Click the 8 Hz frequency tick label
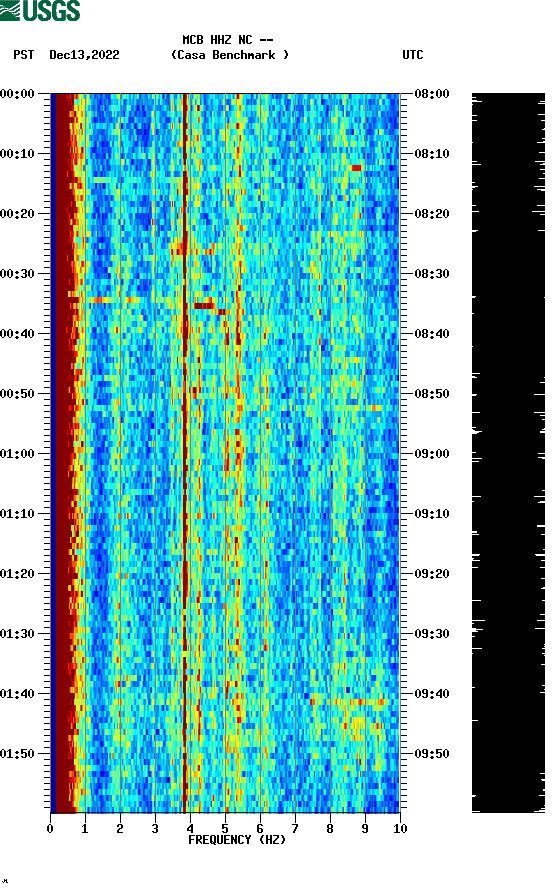The image size is (552, 892). pos(330,828)
